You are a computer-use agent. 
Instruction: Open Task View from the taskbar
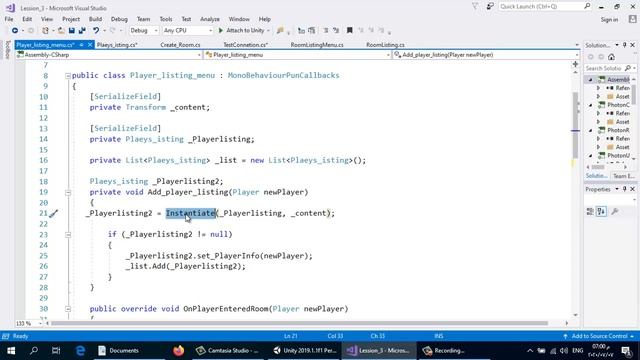[x=56, y=351]
